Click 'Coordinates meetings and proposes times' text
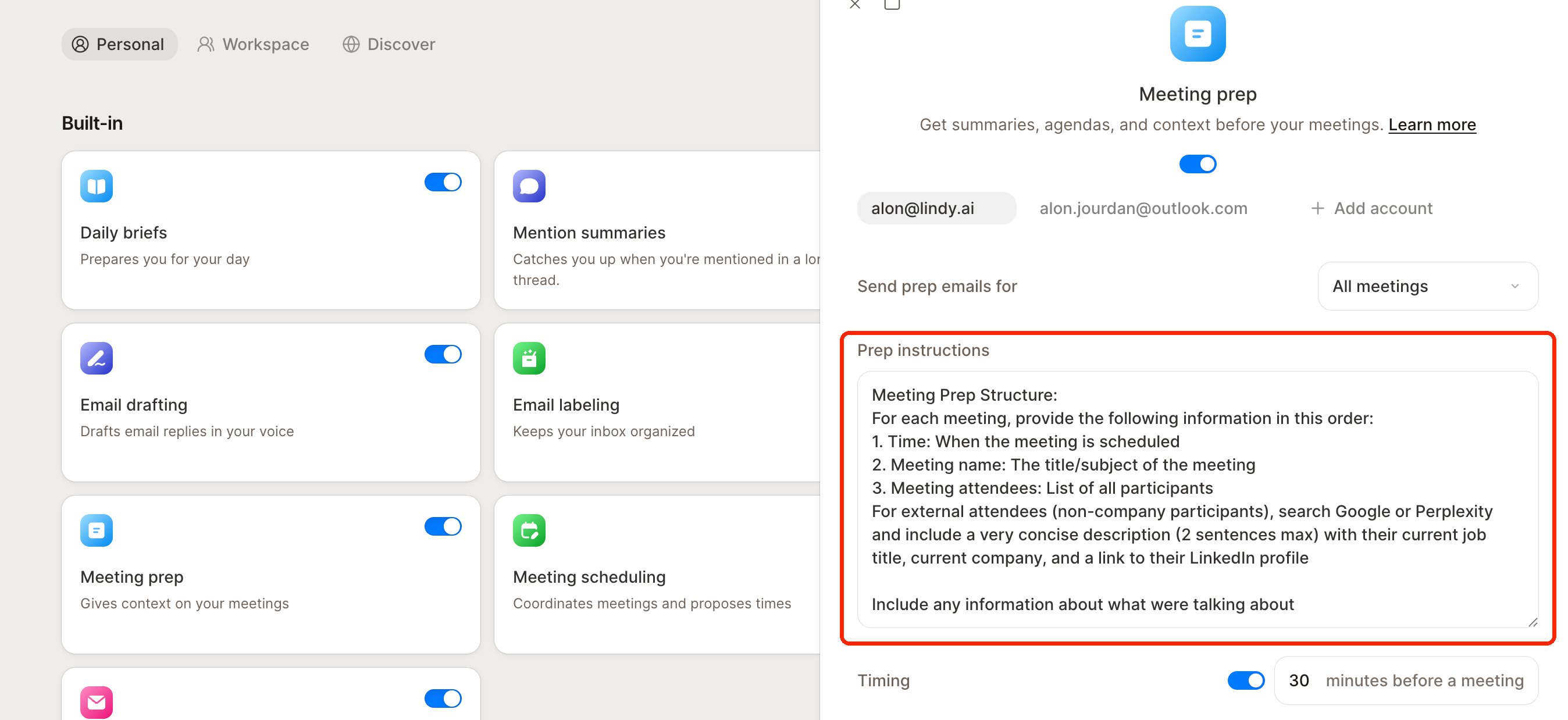This screenshot has width=1568, height=720. 652,603
